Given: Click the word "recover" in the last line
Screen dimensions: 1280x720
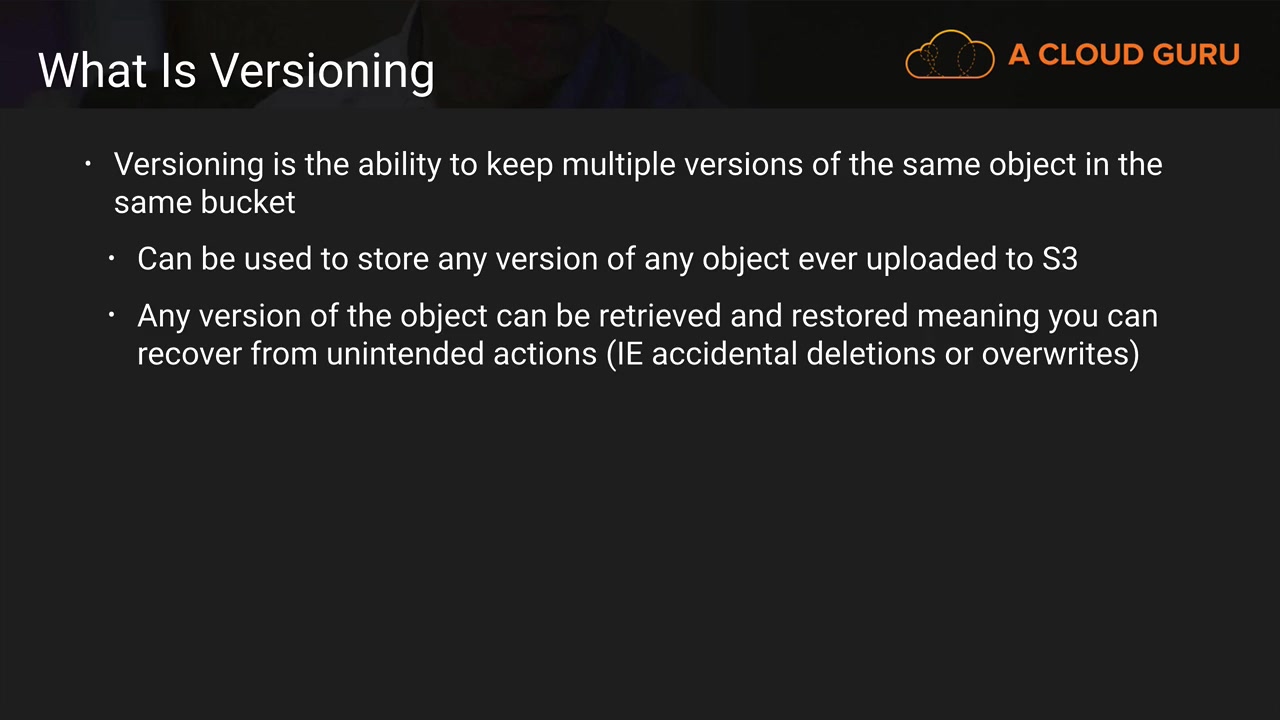Looking at the screenshot, I should (x=189, y=354).
